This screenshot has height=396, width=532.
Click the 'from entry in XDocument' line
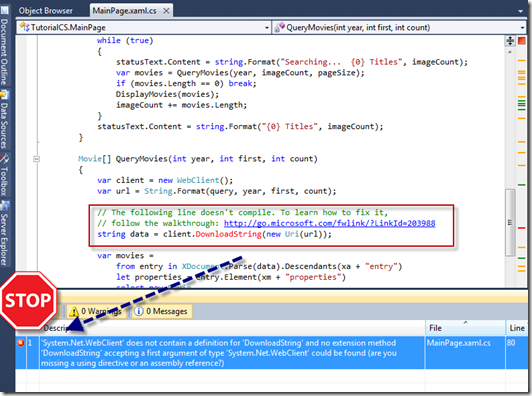[259, 266]
